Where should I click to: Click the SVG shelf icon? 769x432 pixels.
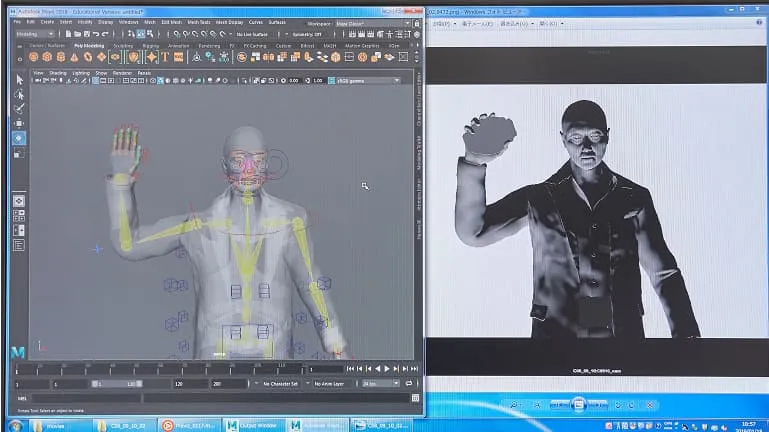click(179, 57)
